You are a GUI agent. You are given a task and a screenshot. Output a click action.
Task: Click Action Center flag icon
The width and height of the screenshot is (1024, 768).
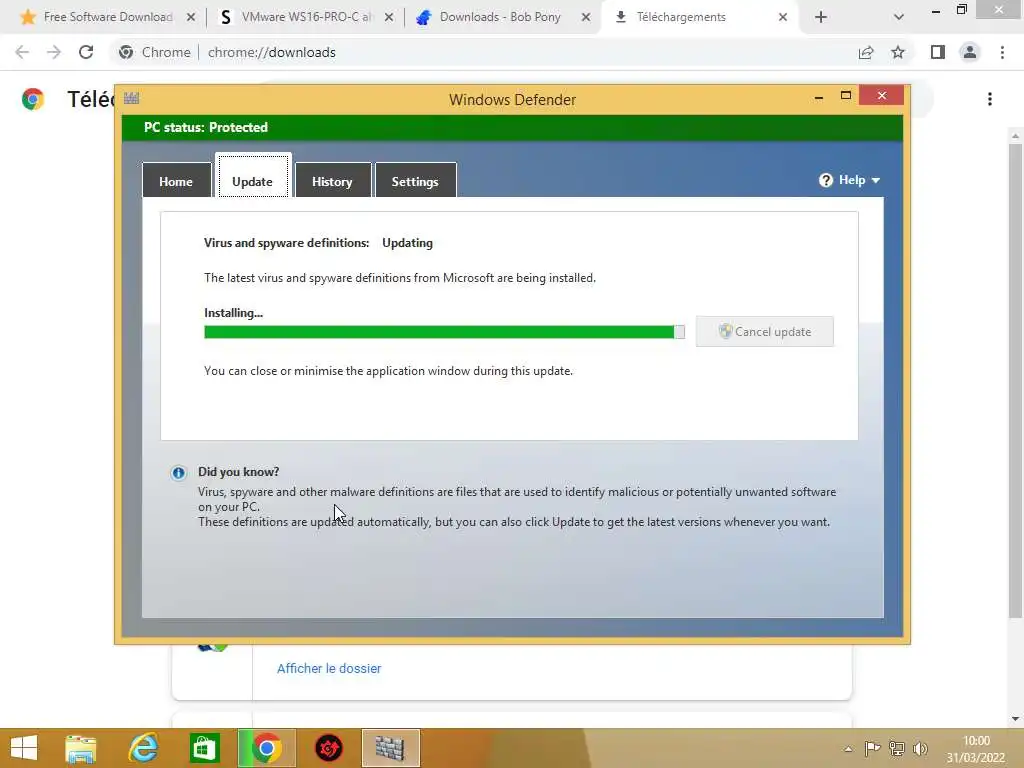872,748
